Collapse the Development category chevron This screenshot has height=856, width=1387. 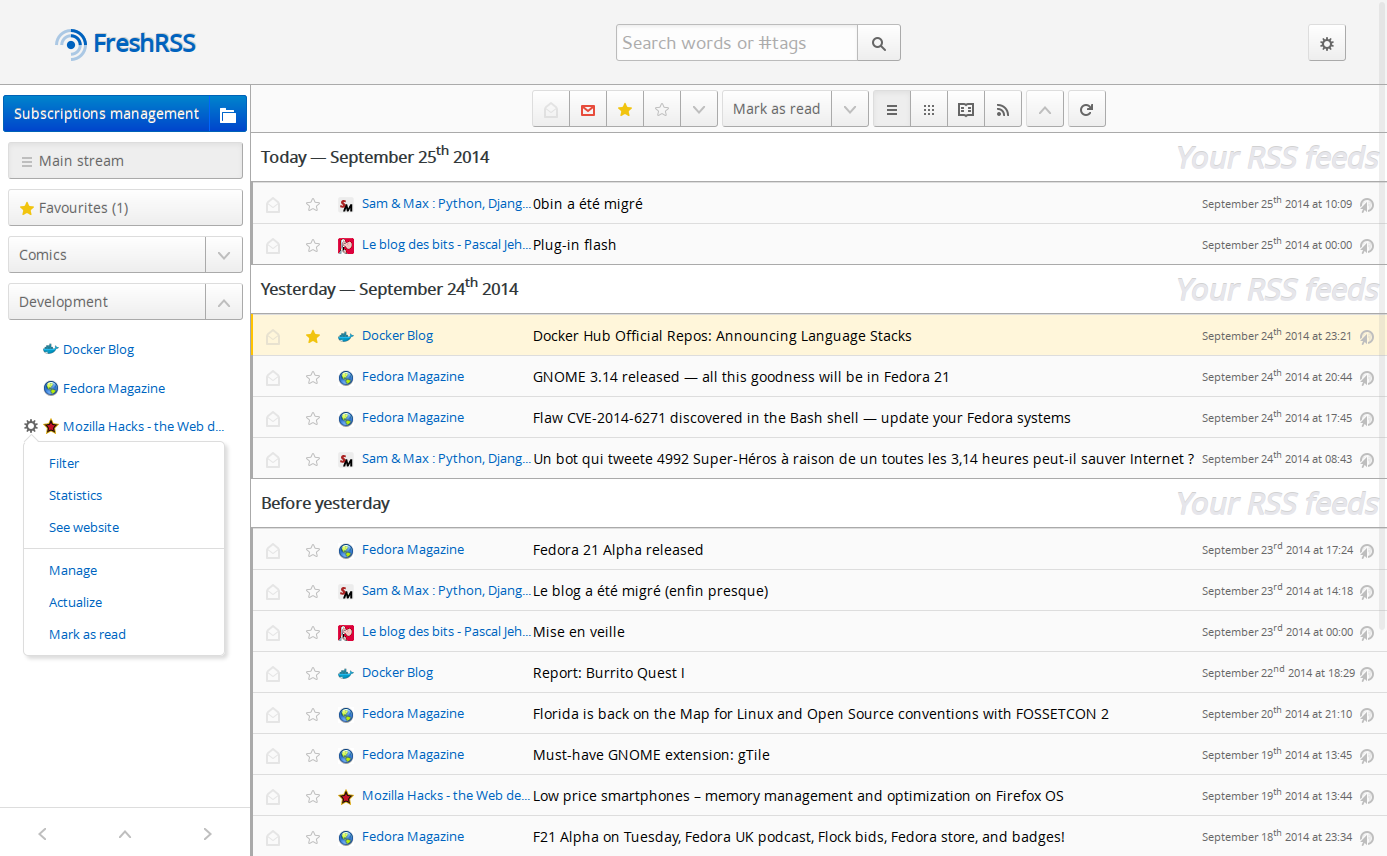pos(224,301)
